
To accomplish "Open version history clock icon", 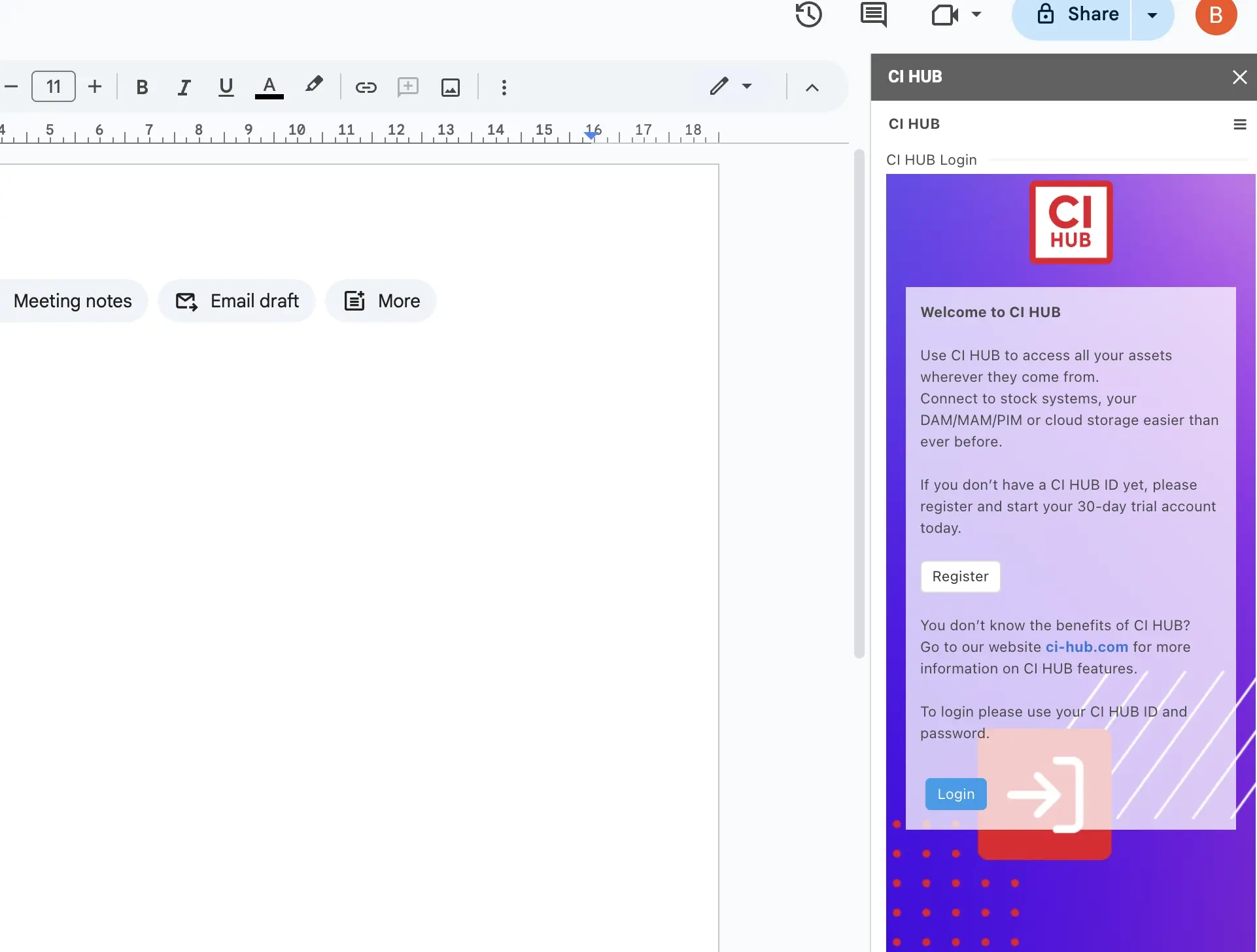I will tap(808, 14).
